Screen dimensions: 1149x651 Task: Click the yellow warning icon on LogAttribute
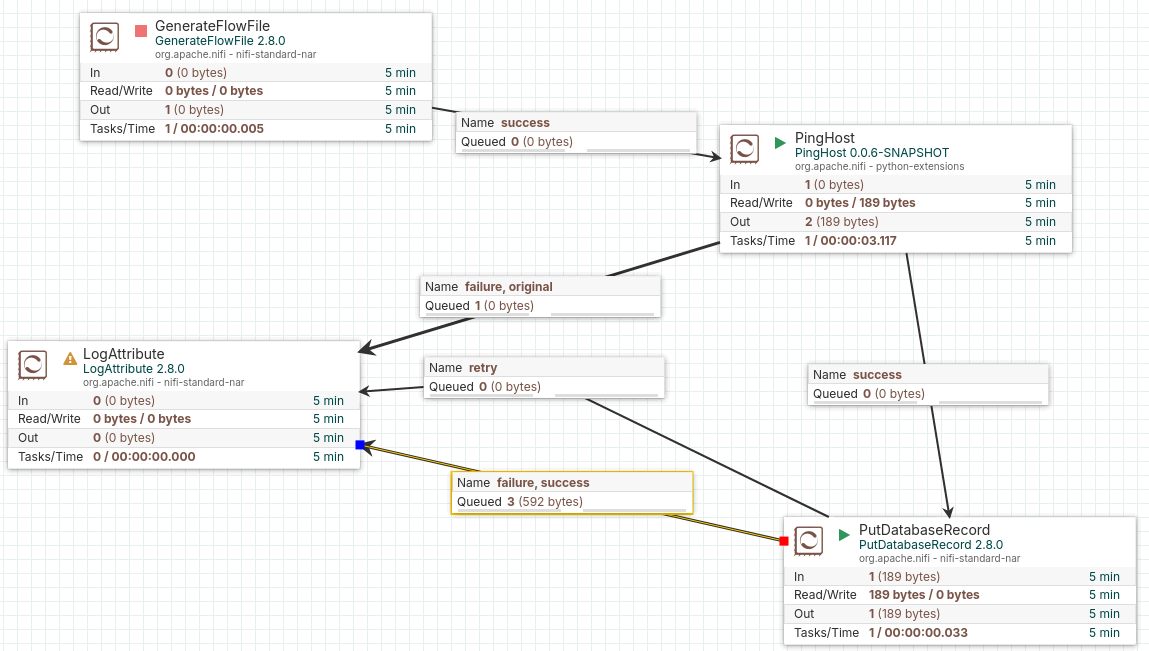(x=70, y=358)
